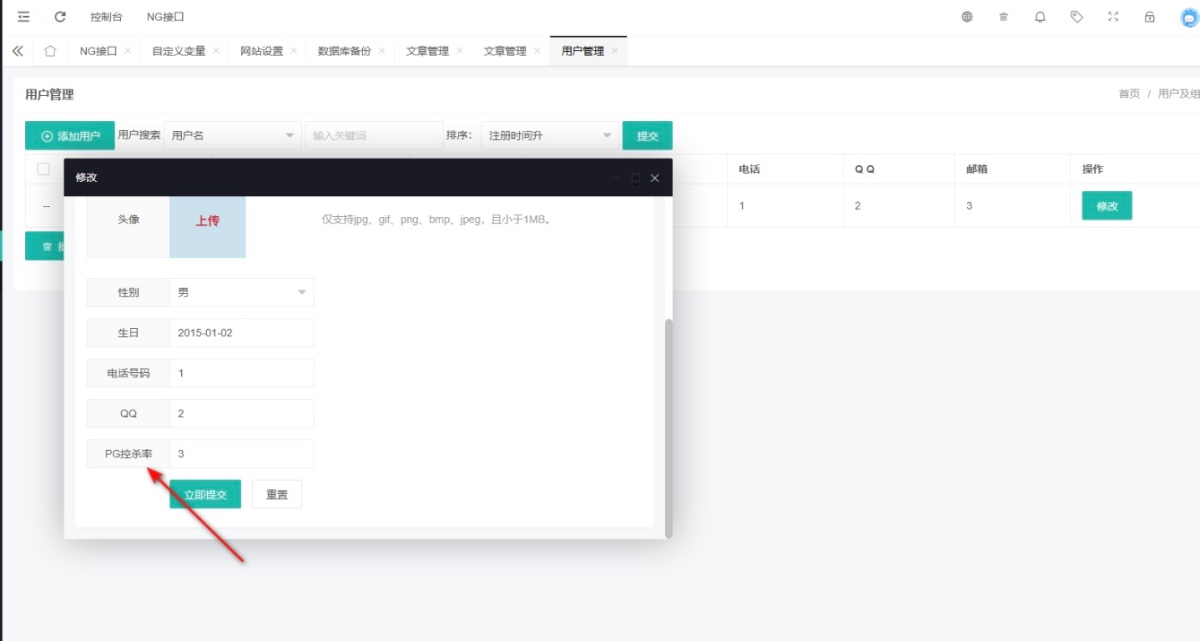Click the refresh icon in top bar
The image size is (1200, 641).
point(60,17)
